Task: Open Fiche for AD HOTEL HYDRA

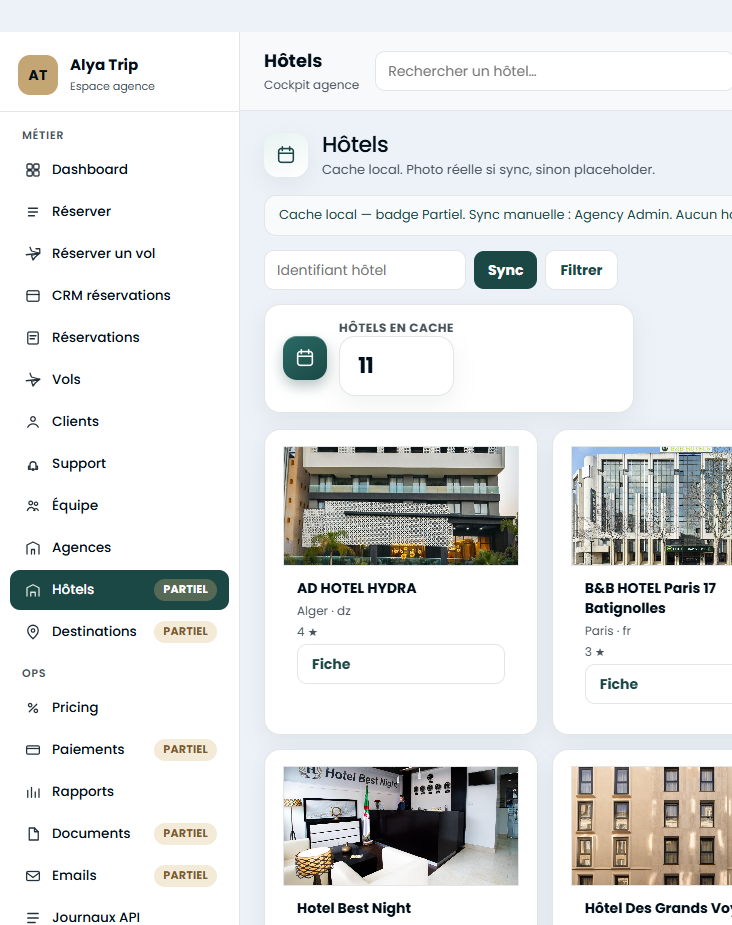Action: (401, 664)
